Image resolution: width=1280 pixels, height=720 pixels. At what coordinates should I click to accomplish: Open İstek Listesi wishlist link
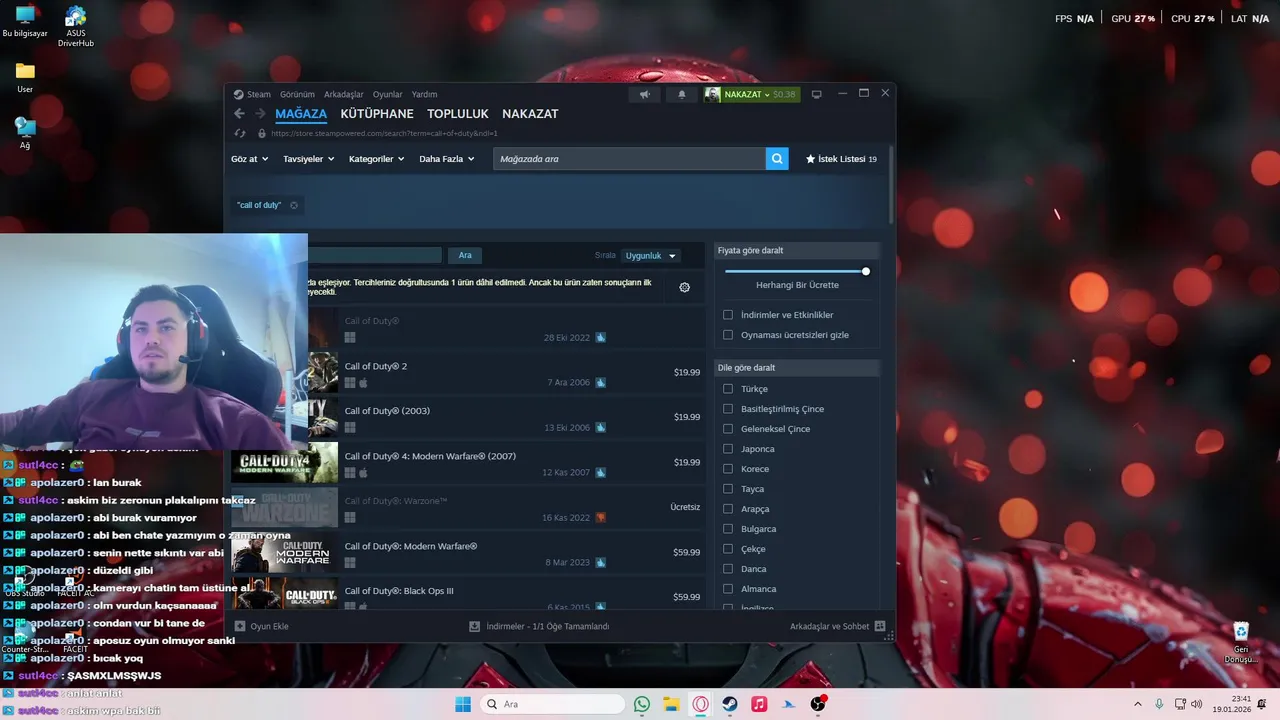(841, 159)
